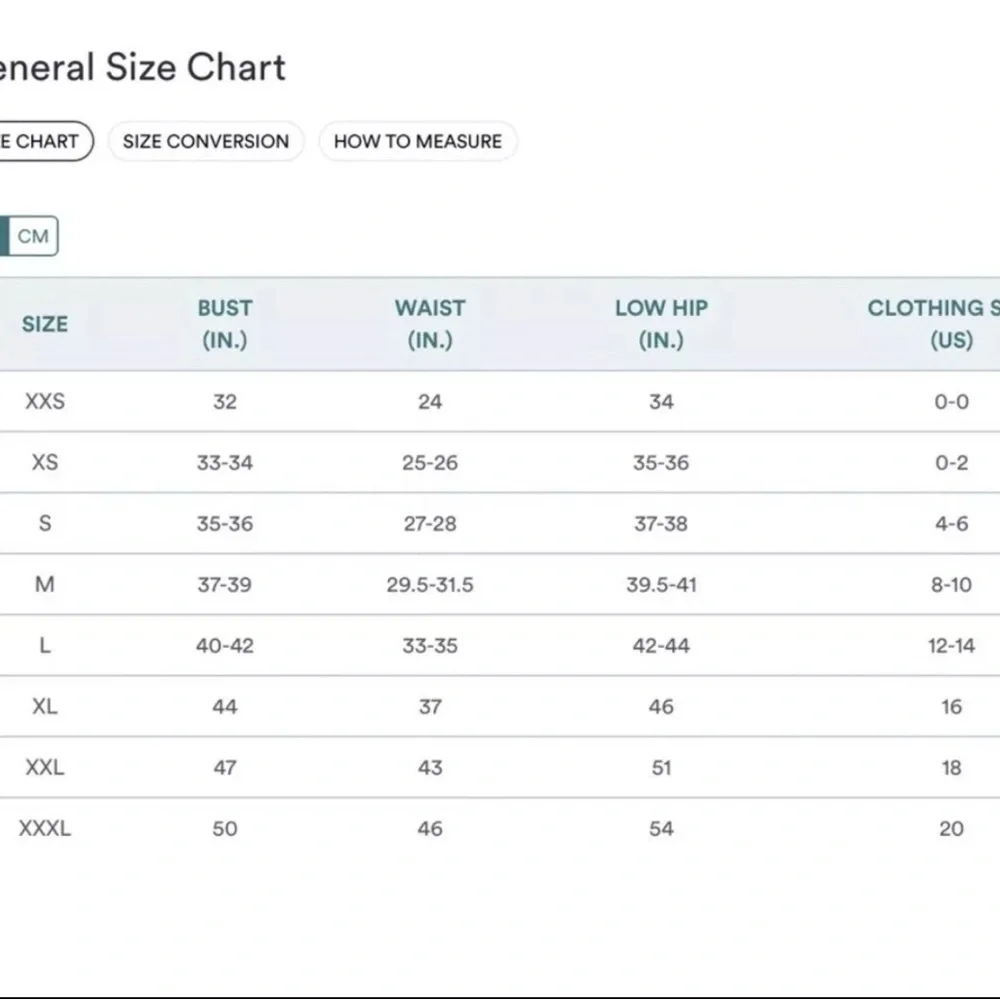Click low hip value 35-36 in XS row
This screenshot has width=1000, height=1000.
[x=661, y=462]
